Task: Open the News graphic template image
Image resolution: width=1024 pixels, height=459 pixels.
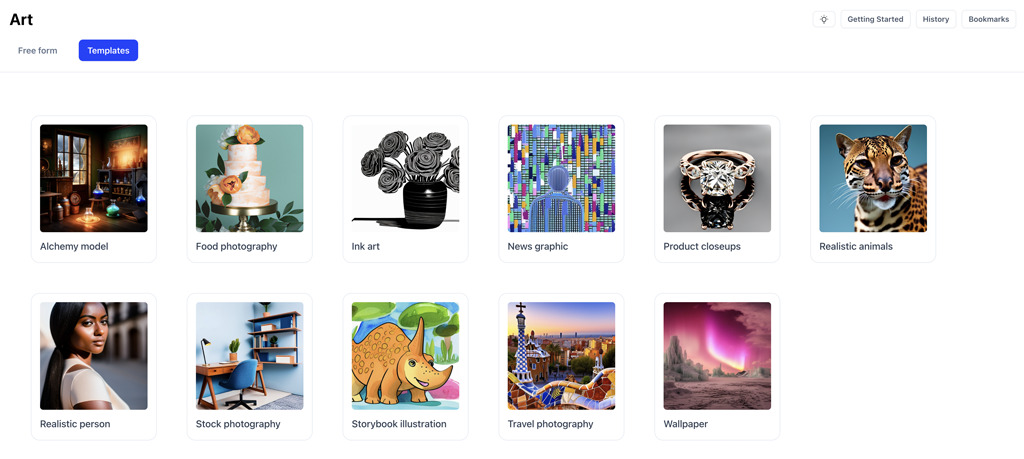Action: pyautogui.click(x=562, y=178)
